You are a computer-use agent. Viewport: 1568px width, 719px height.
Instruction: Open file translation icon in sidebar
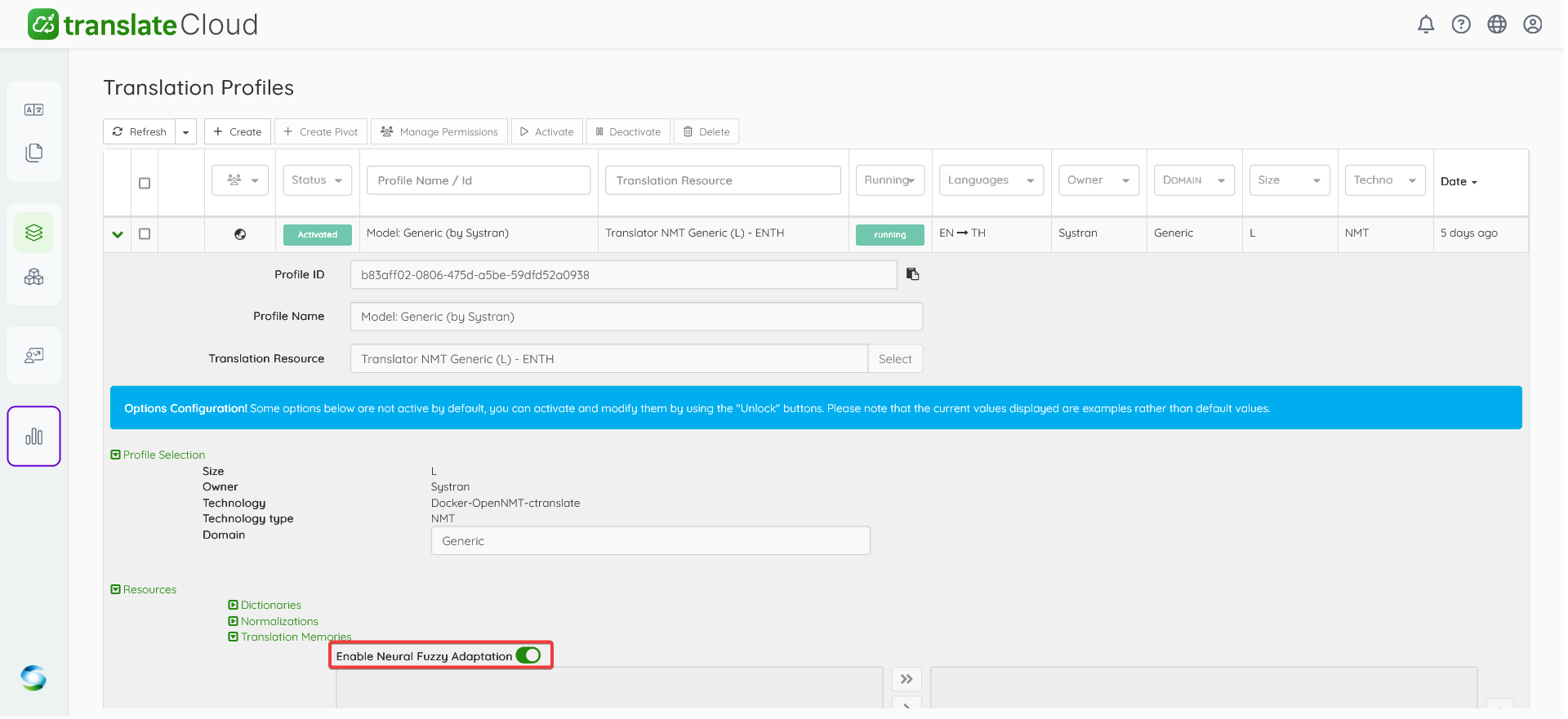click(33, 153)
